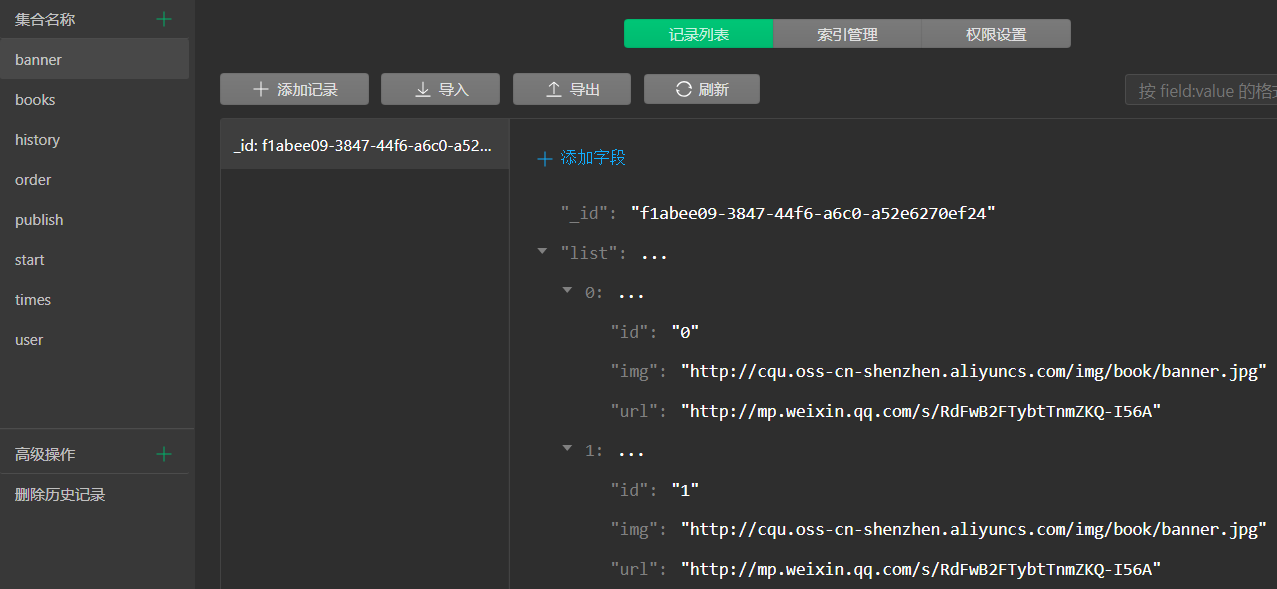Click the upload icon in 导出 button
1277x589 pixels.
[554, 89]
